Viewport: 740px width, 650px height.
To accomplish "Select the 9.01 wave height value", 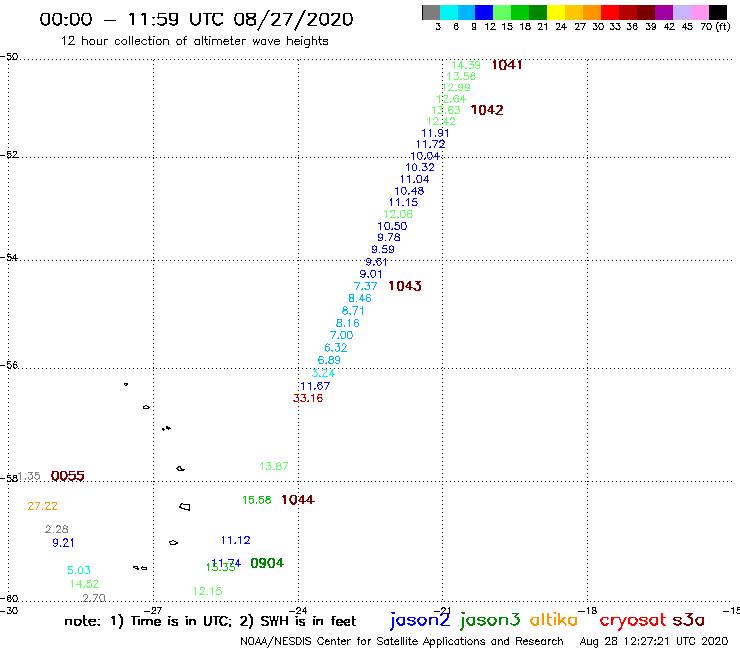I will 371,274.
